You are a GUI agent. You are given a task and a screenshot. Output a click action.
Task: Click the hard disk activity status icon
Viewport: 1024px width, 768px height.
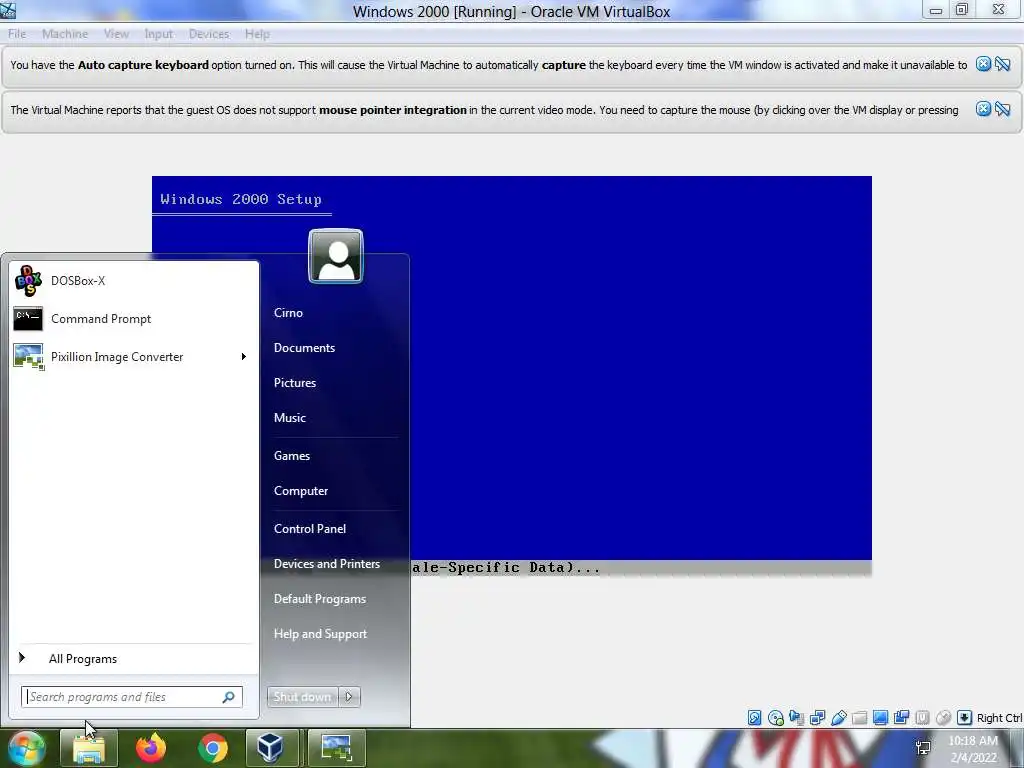pyautogui.click(x=754, y=718)
